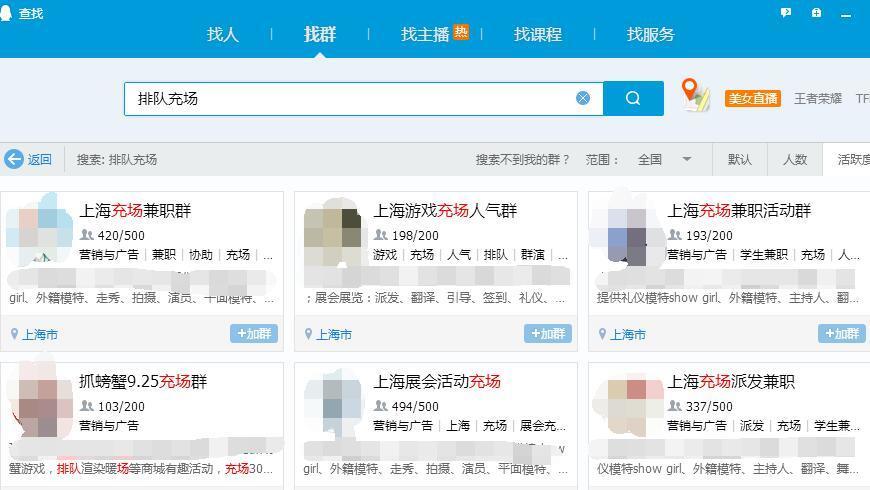The height and width of the screenshot is (490, 870).
Task: Click the 王者荣耀 suggestion link
Action: [x=818, y=98]
